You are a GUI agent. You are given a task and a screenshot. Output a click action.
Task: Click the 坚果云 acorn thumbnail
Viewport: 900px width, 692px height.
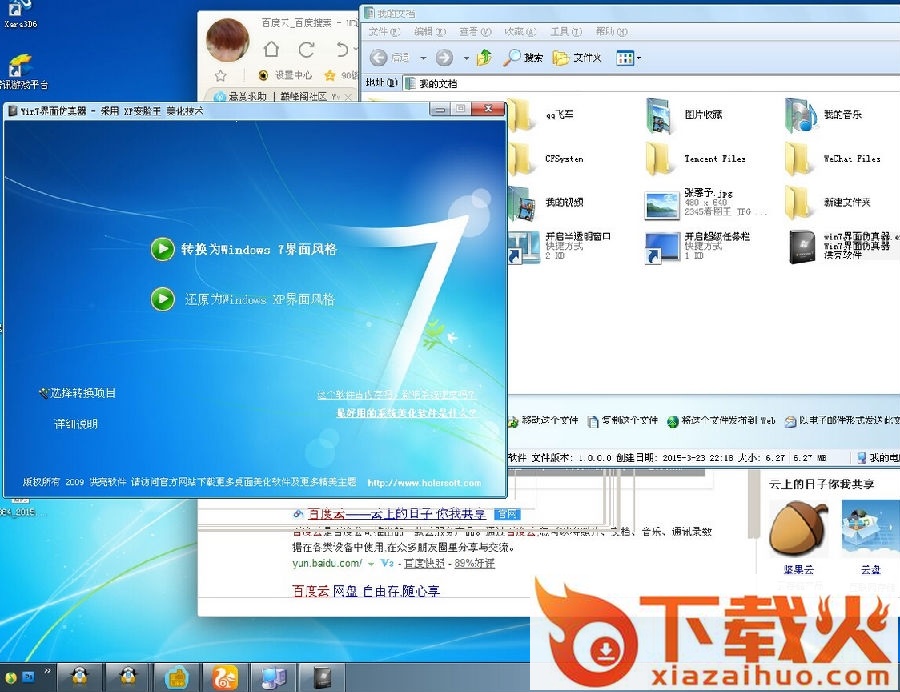[798, 528]
